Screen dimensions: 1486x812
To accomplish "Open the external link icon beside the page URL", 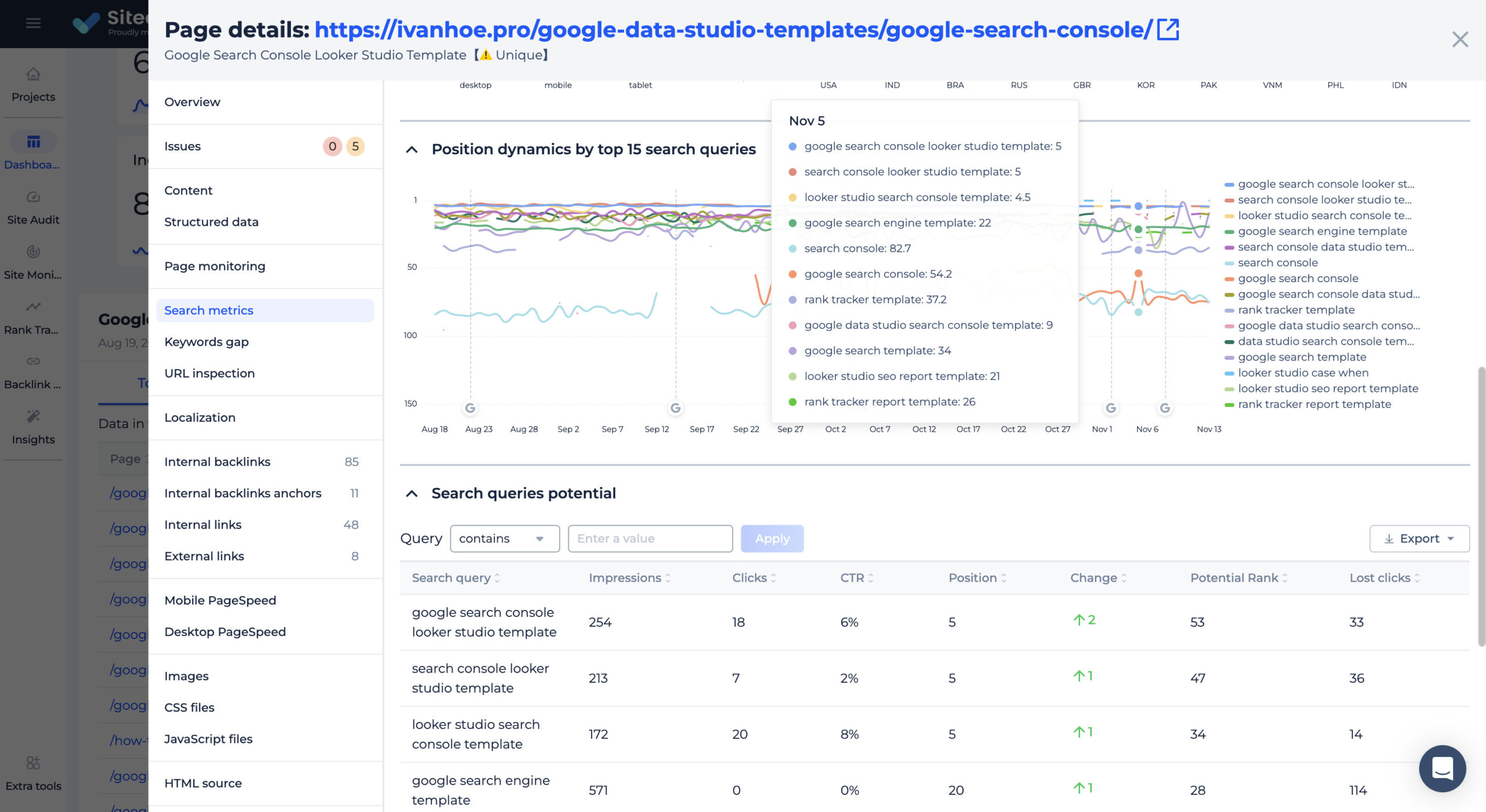I will tap(1167, 30).
